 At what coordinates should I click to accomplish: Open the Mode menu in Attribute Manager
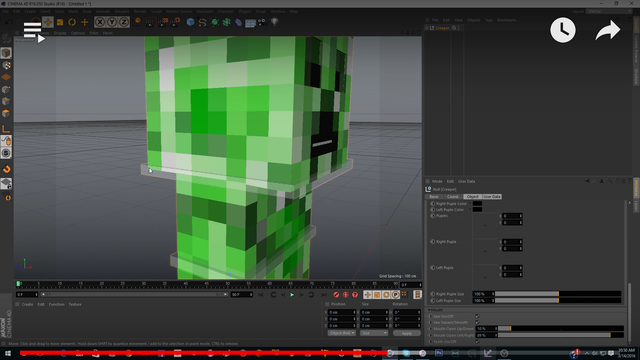[x=437, y=182]
